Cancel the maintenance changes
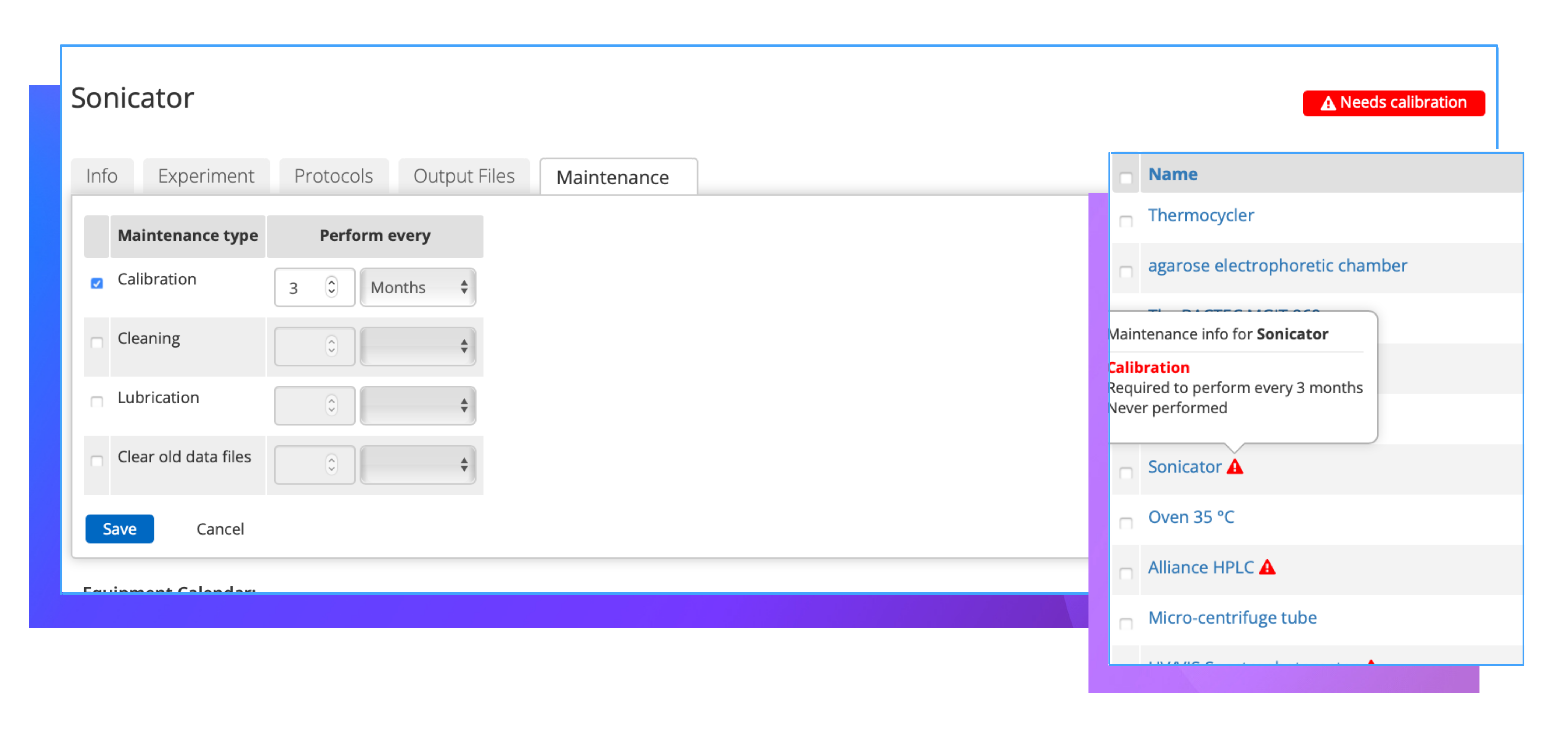 click(x=220, y=529)
